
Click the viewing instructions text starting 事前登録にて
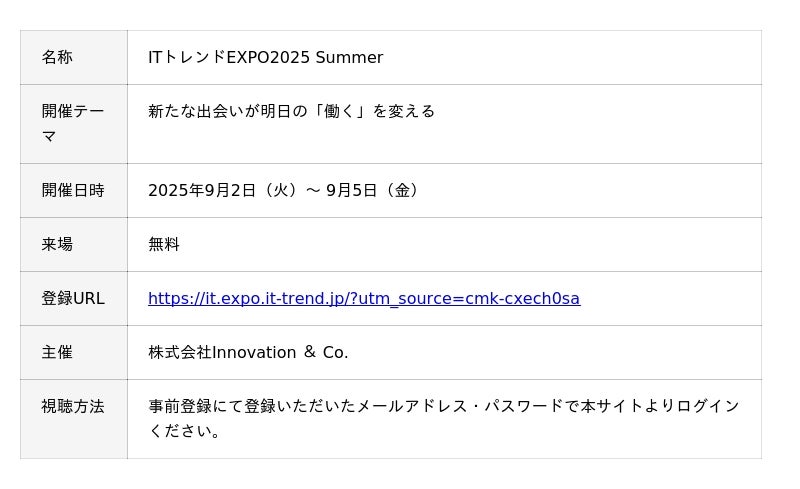444,419
